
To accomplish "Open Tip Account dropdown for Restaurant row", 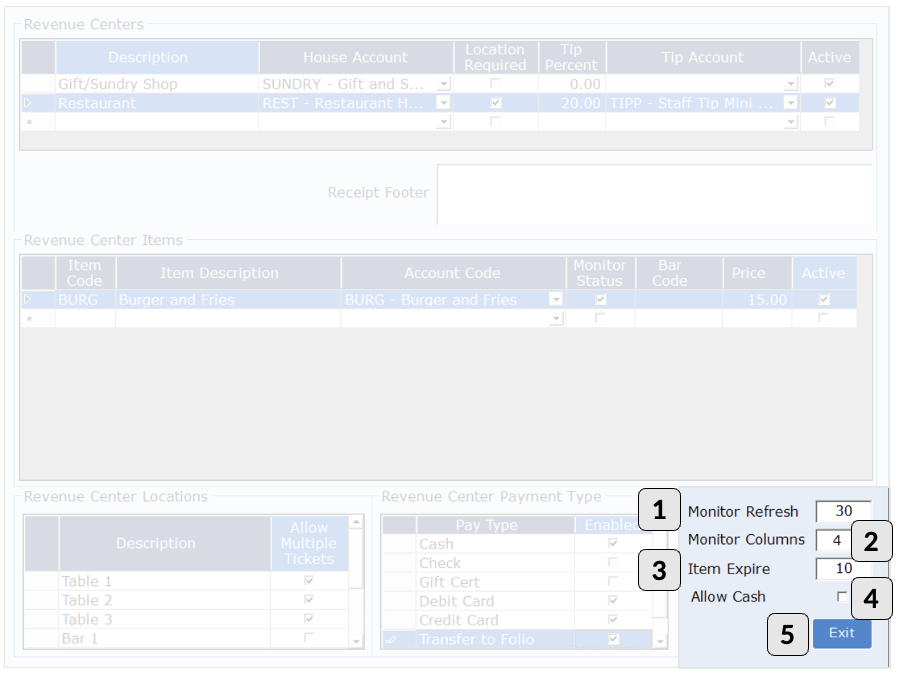I will tap(791, 103).
